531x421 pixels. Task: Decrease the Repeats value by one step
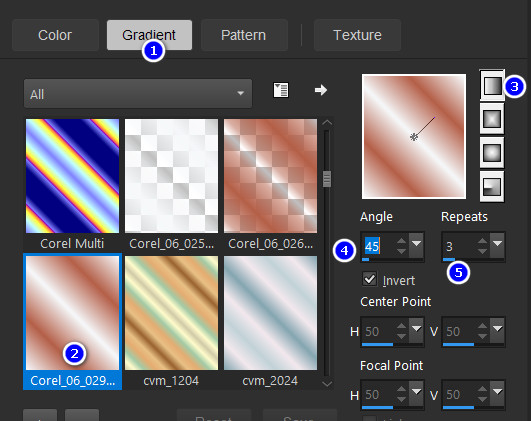pyautogui.click(x=483, y=251)
